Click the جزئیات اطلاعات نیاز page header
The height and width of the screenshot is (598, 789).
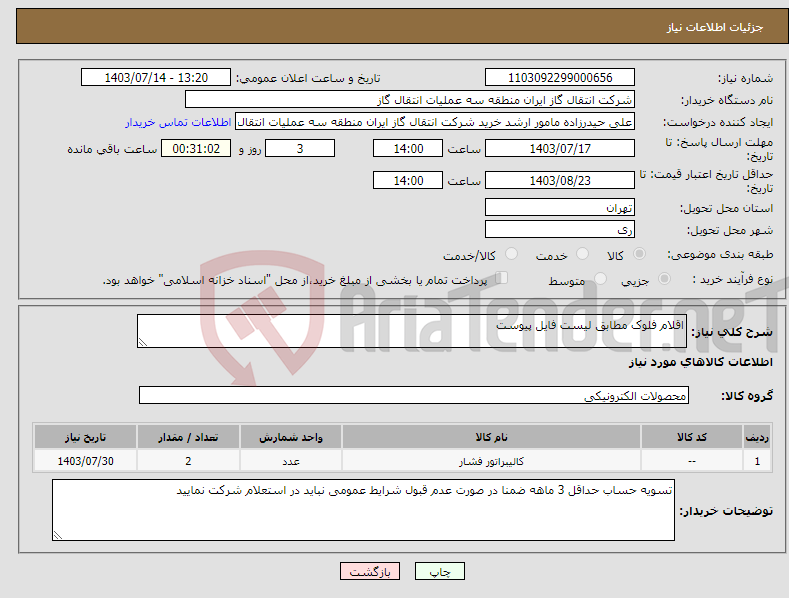coord(715,27)
